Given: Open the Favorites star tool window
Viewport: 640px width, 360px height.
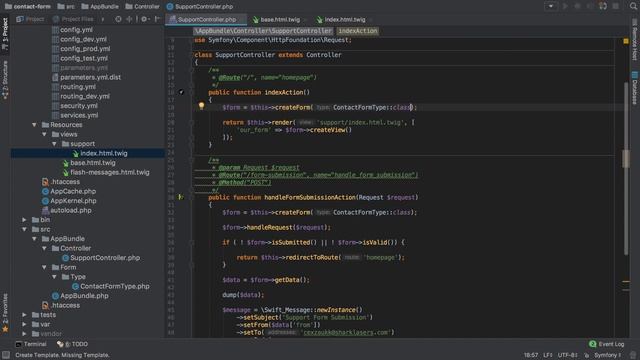Looking at the screenshot, I should 5,313.
